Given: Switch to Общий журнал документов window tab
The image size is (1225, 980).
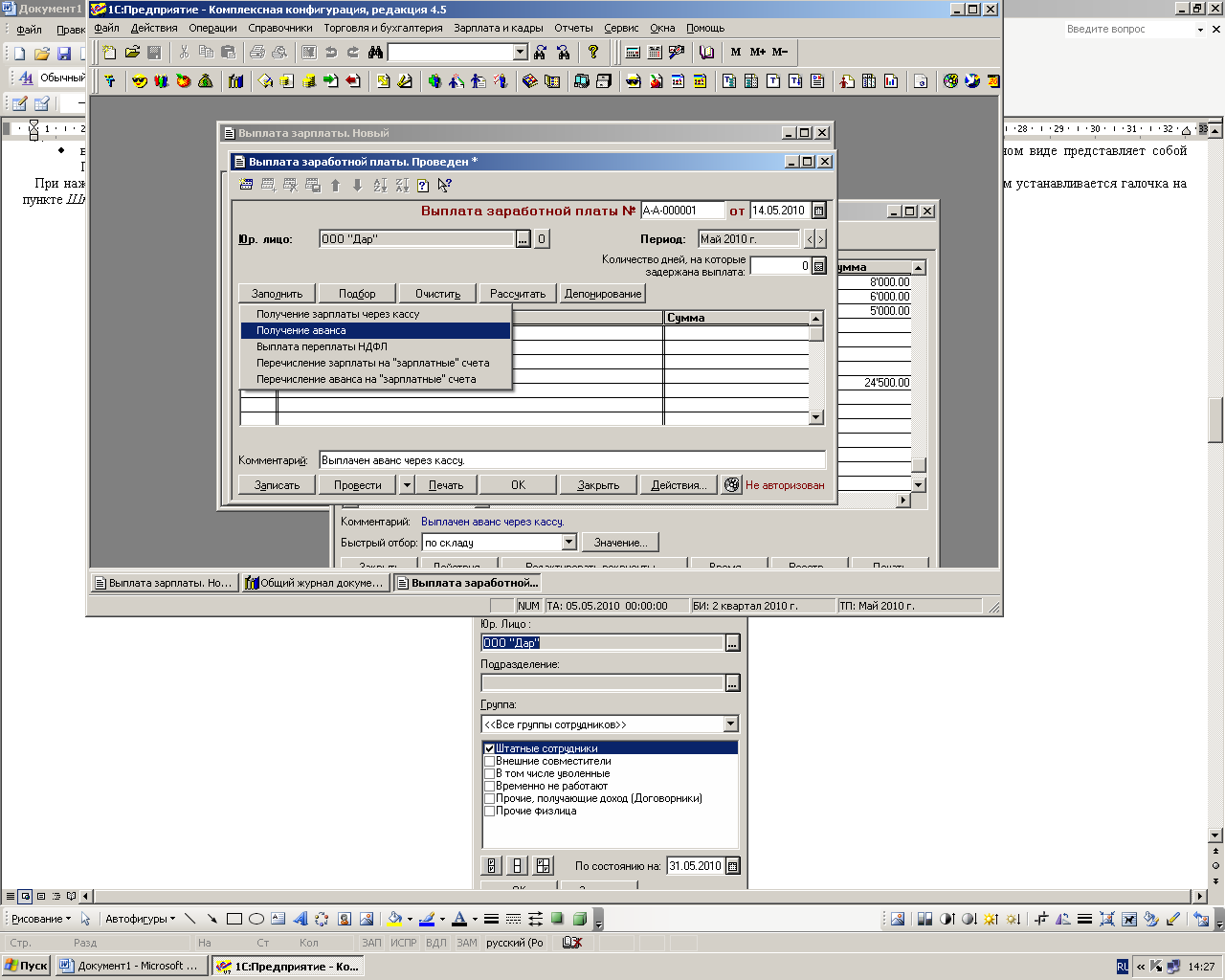Looking at the screenshot, I should click(x=316, y=583).
